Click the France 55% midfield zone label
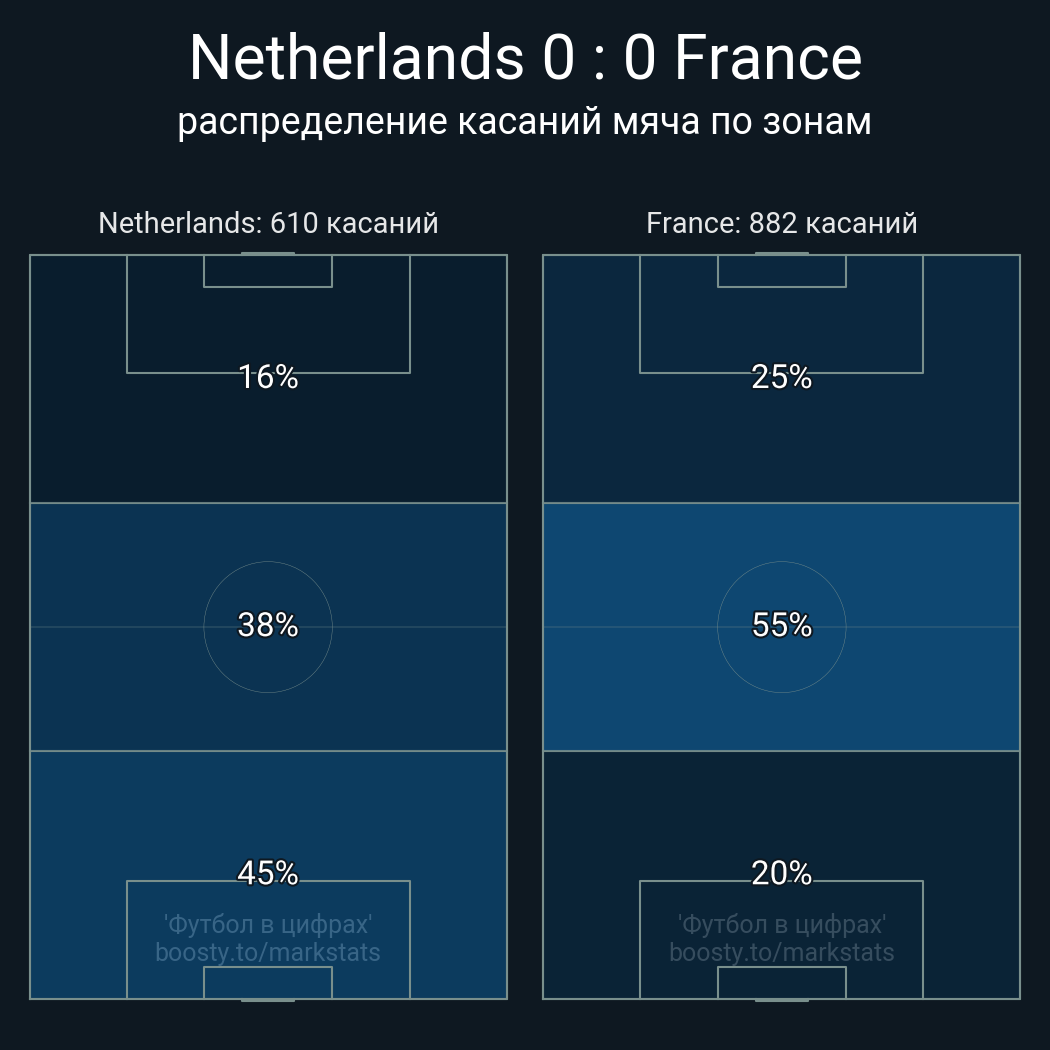The image size is (1050, 1050). pos(781,625)
